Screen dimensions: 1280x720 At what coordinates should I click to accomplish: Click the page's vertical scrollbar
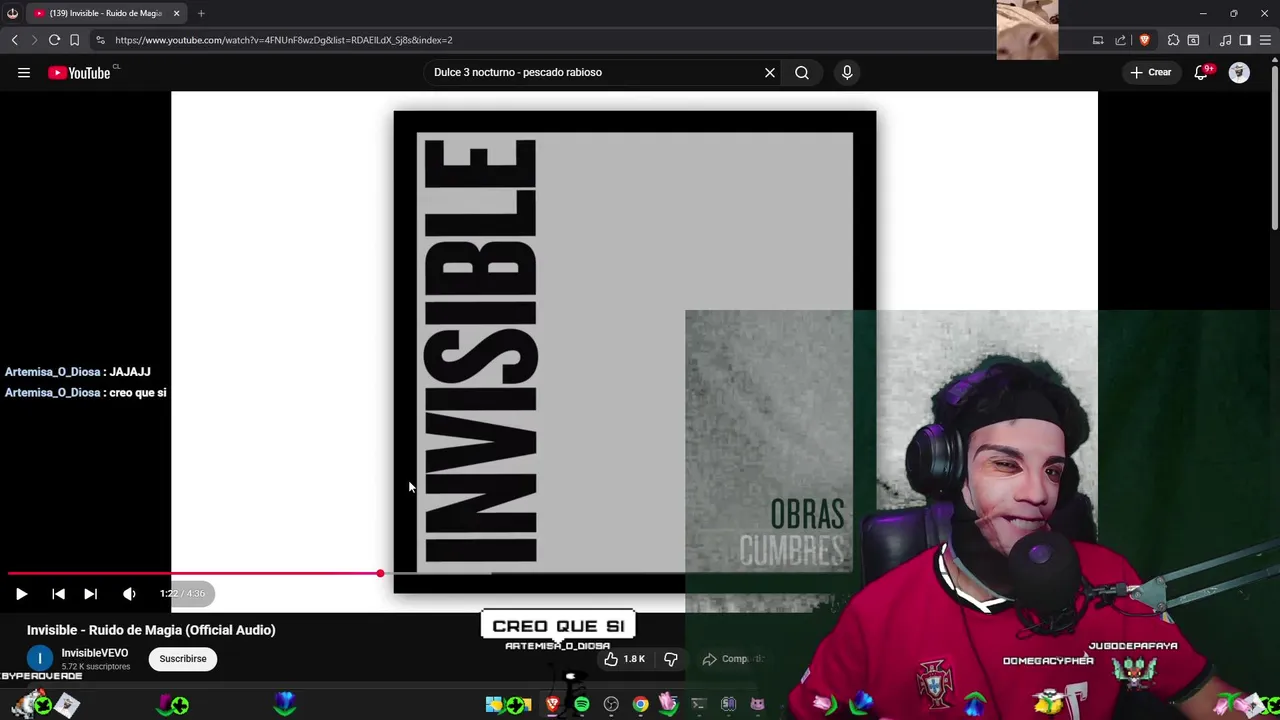coord(1274,150)
